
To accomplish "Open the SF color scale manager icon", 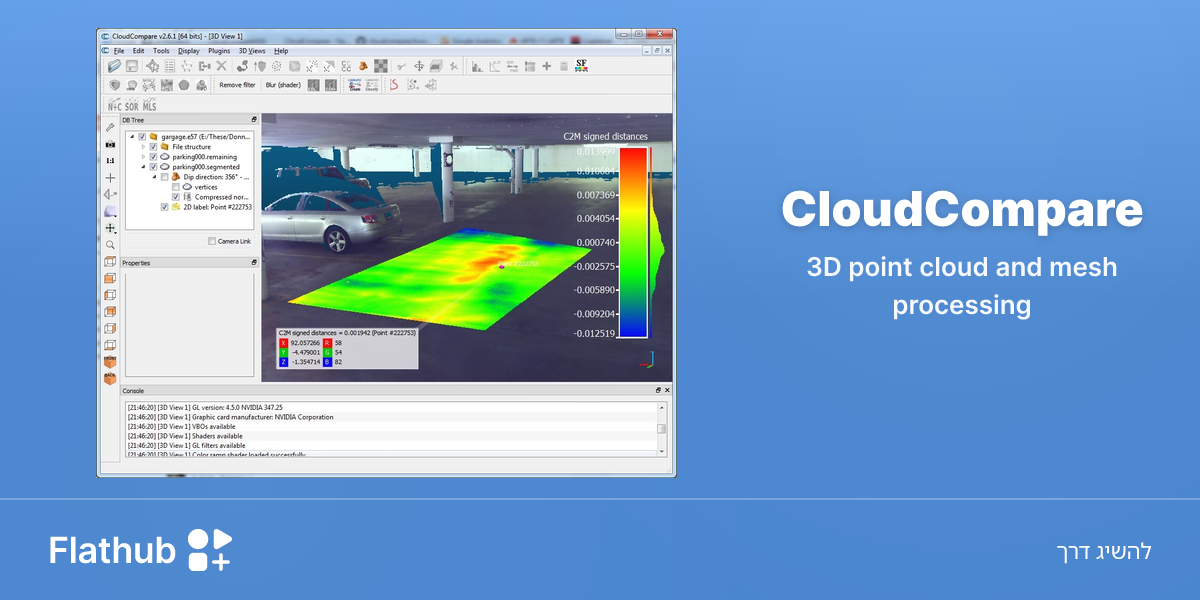I will pos(582,66).
